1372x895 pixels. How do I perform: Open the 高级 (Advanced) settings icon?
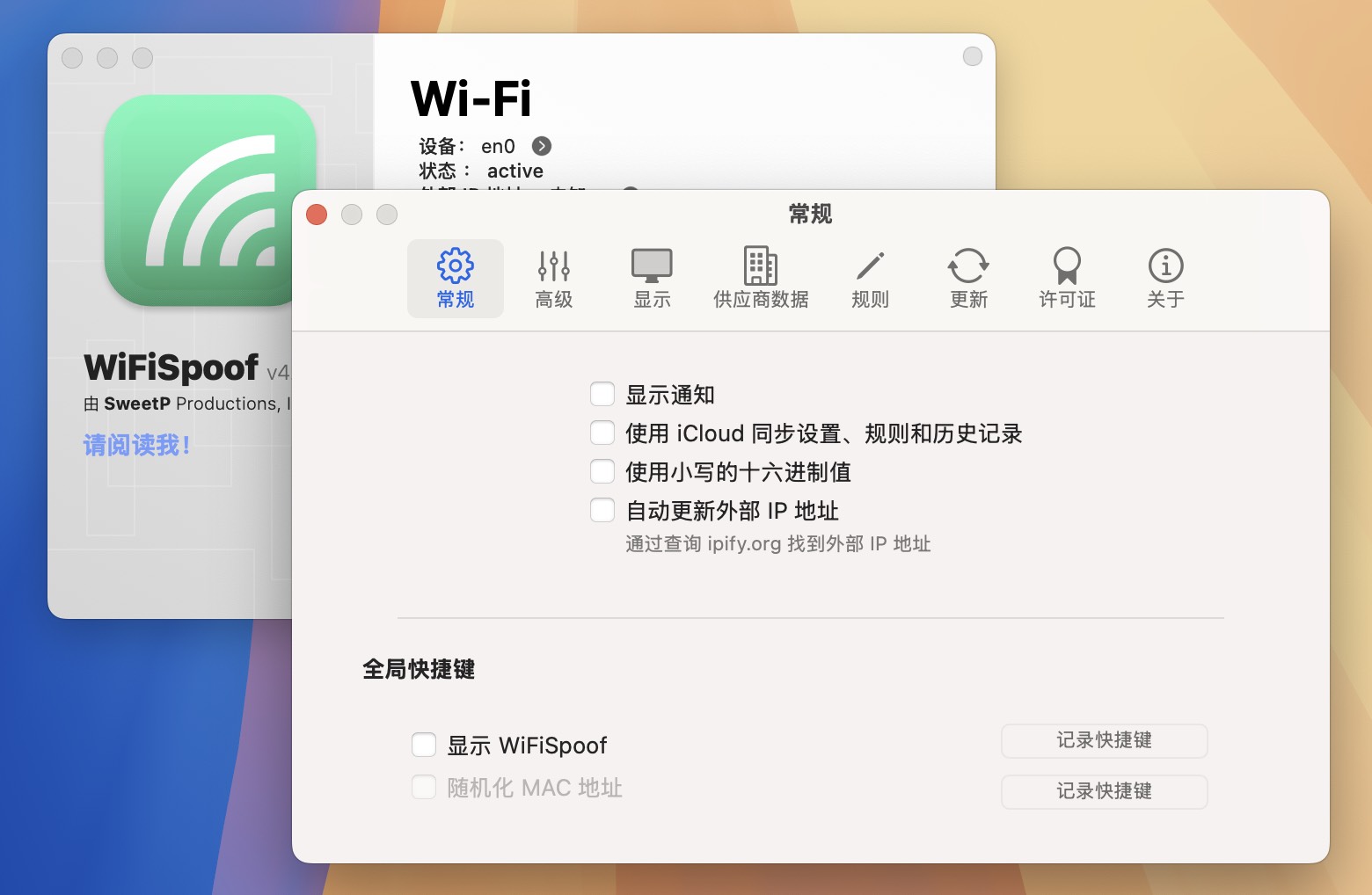coord(553,277)
